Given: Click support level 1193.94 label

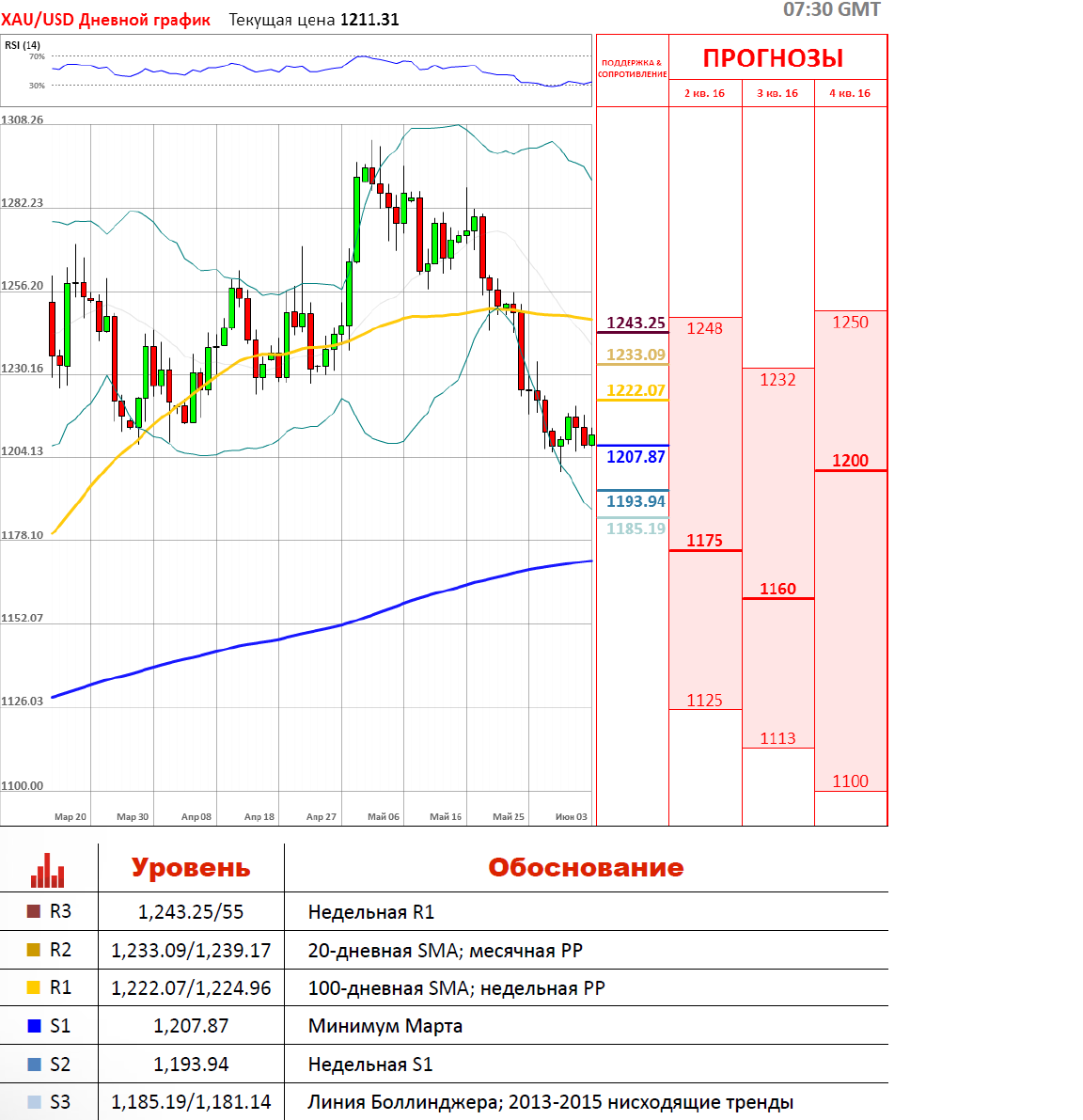Looking at the screenshot, I should [636, 501].
